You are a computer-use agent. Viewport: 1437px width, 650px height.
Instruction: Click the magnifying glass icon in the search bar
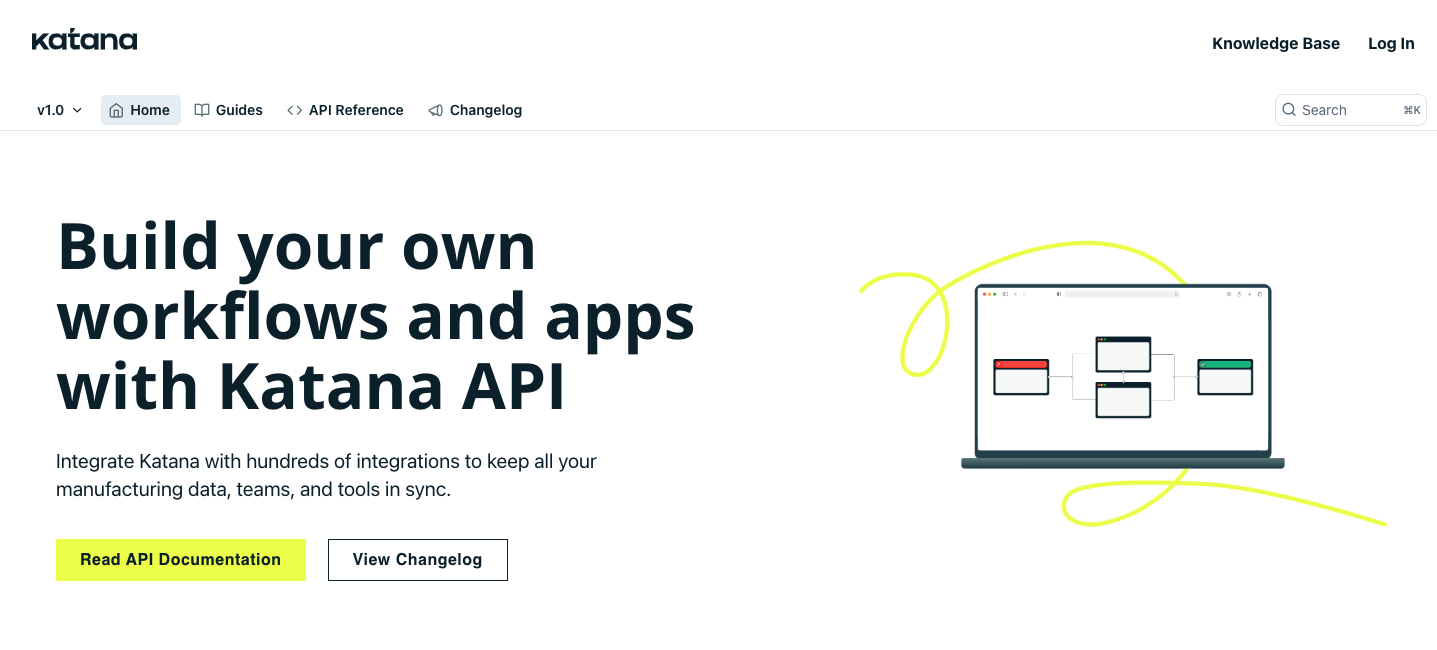(x=1289, y=110)
